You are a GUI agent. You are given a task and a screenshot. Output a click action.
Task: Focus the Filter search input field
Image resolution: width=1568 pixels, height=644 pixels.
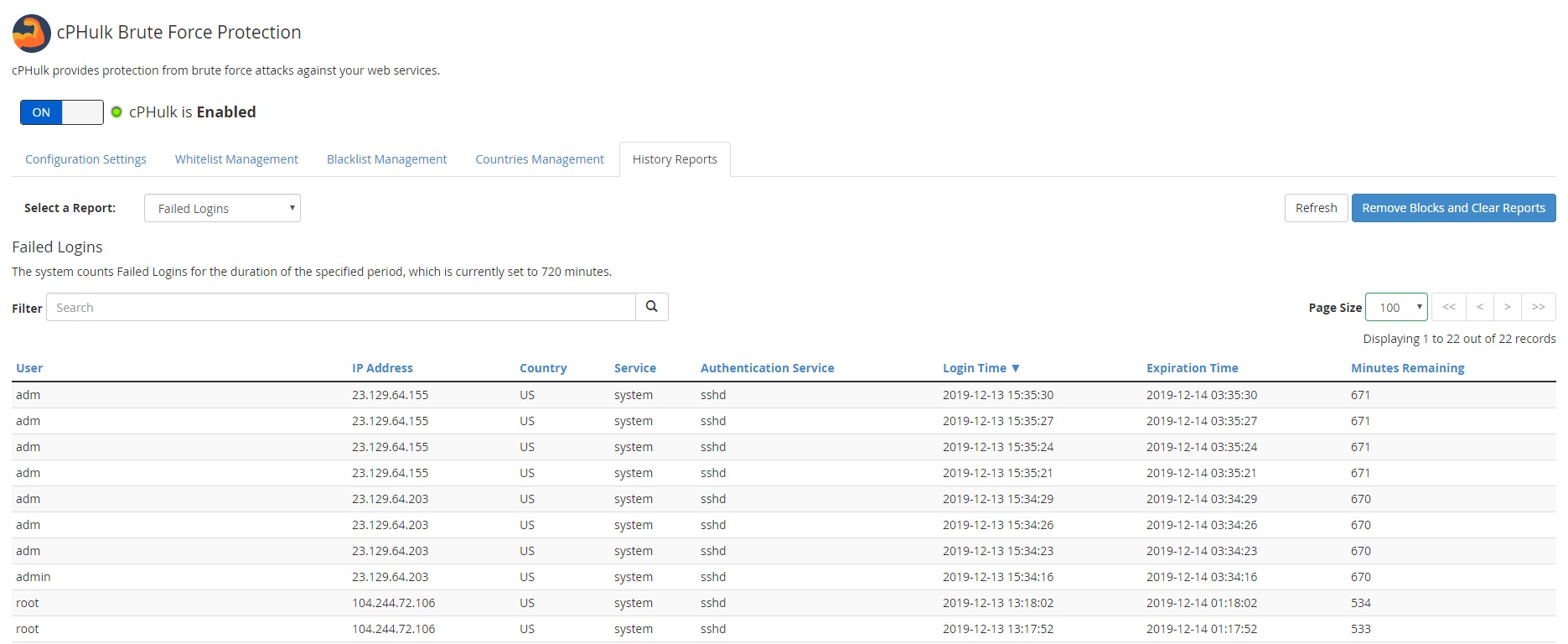341,307
